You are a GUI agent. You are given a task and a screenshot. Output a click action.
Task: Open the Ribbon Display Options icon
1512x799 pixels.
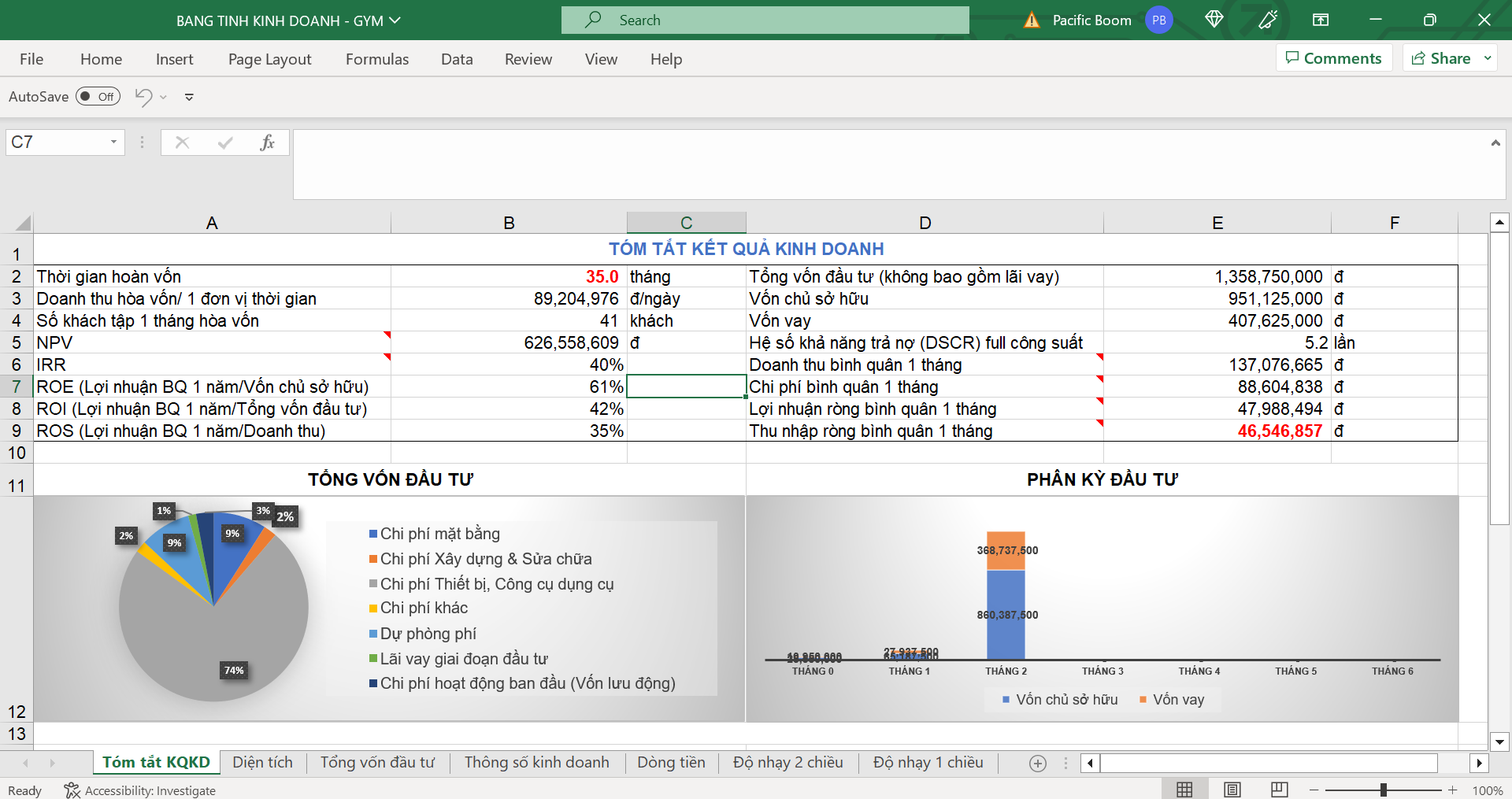coord(1321,20)
